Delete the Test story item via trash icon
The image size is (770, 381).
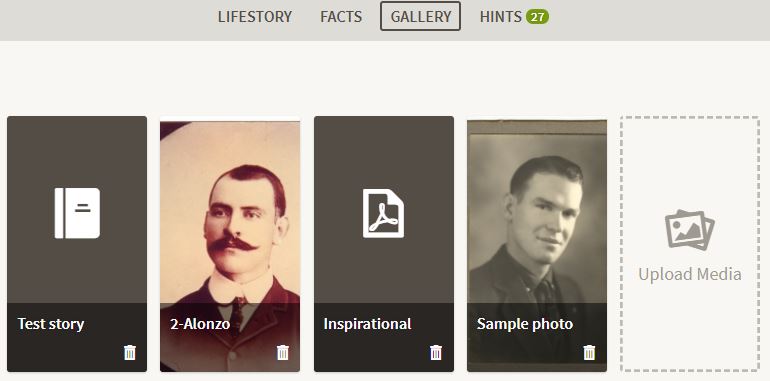[130, 353]
